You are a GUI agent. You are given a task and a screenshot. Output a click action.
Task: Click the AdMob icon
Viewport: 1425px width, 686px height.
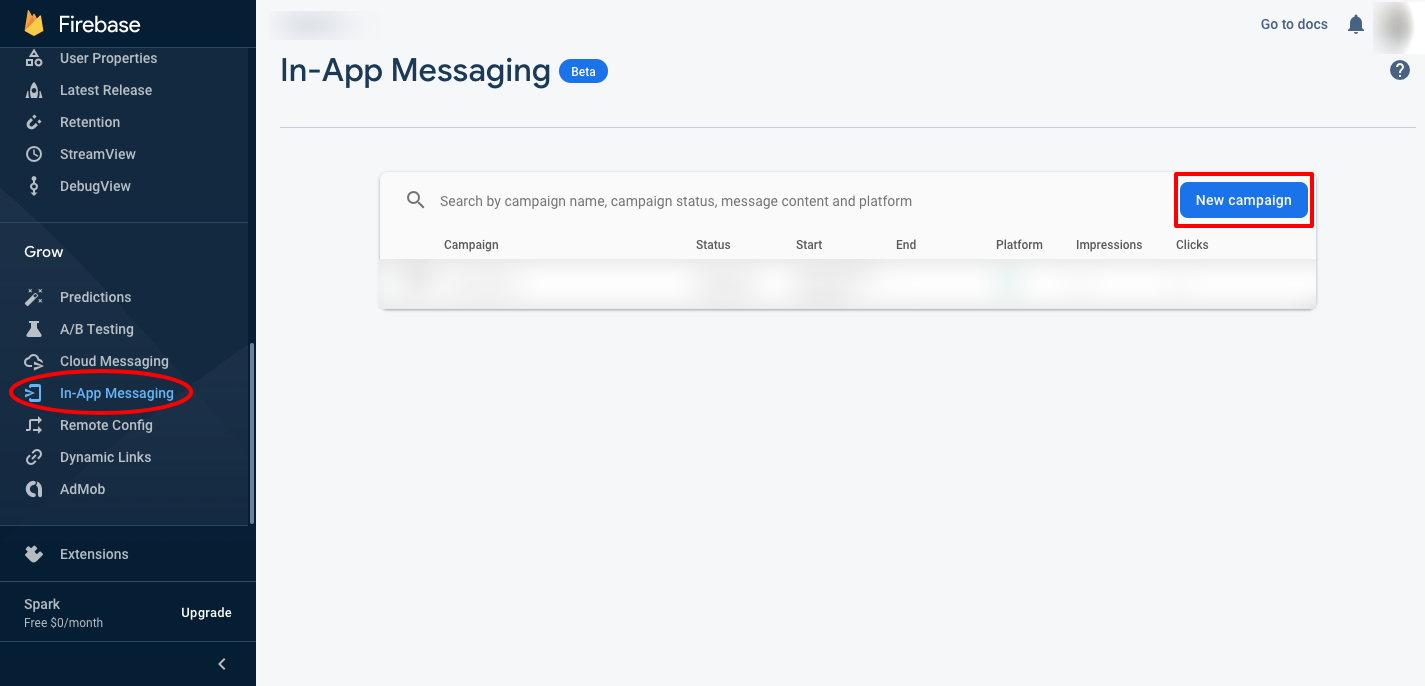[34, 489]
